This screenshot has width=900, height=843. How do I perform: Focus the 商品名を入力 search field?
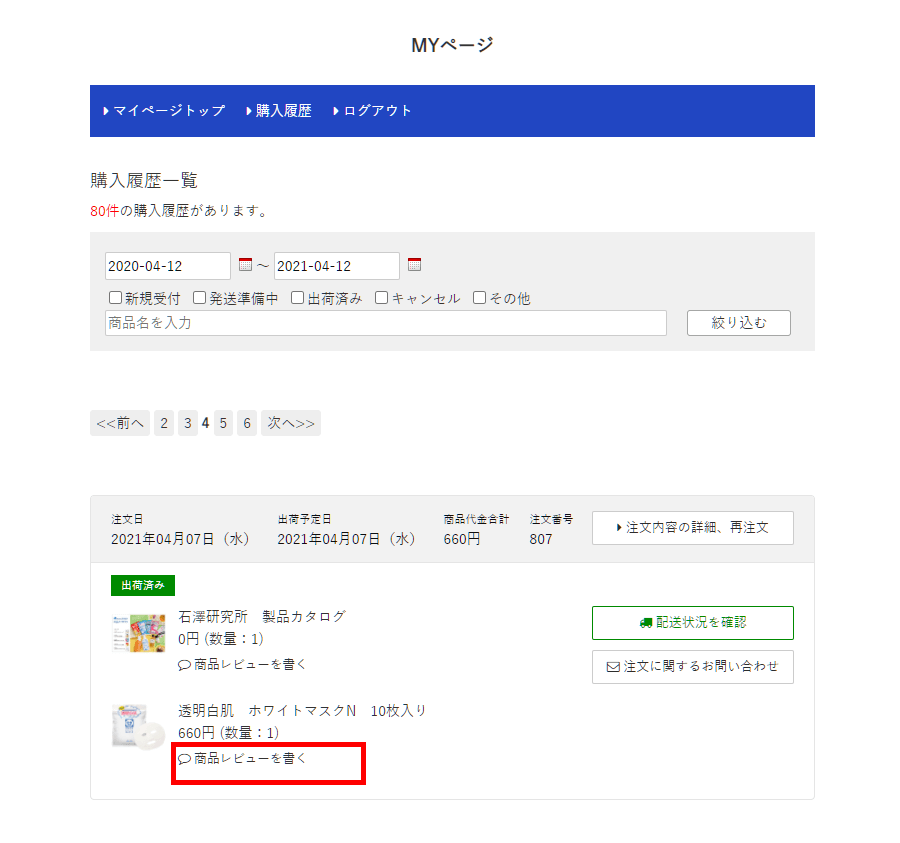click(x=386, y=323)
